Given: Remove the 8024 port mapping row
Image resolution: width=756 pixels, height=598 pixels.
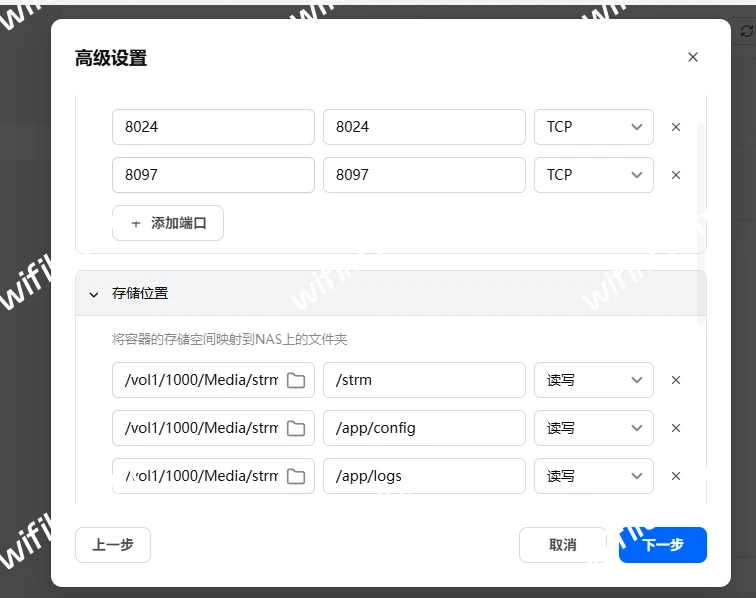Looking at the screenshot, I should (676, 127).
